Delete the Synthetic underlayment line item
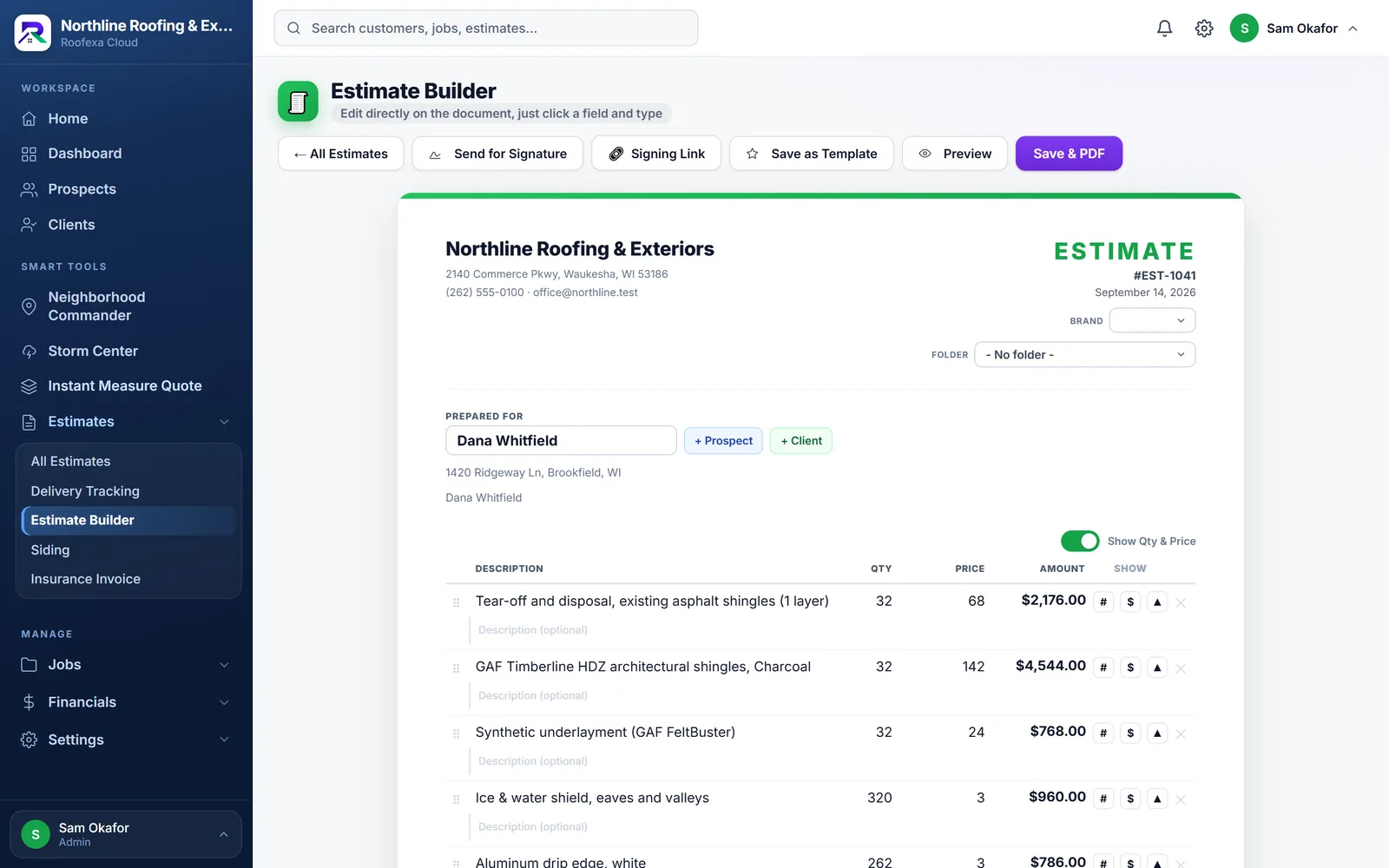Image resolution: width=1389 pixels, height=868 pixels. tap(1181, 734)
